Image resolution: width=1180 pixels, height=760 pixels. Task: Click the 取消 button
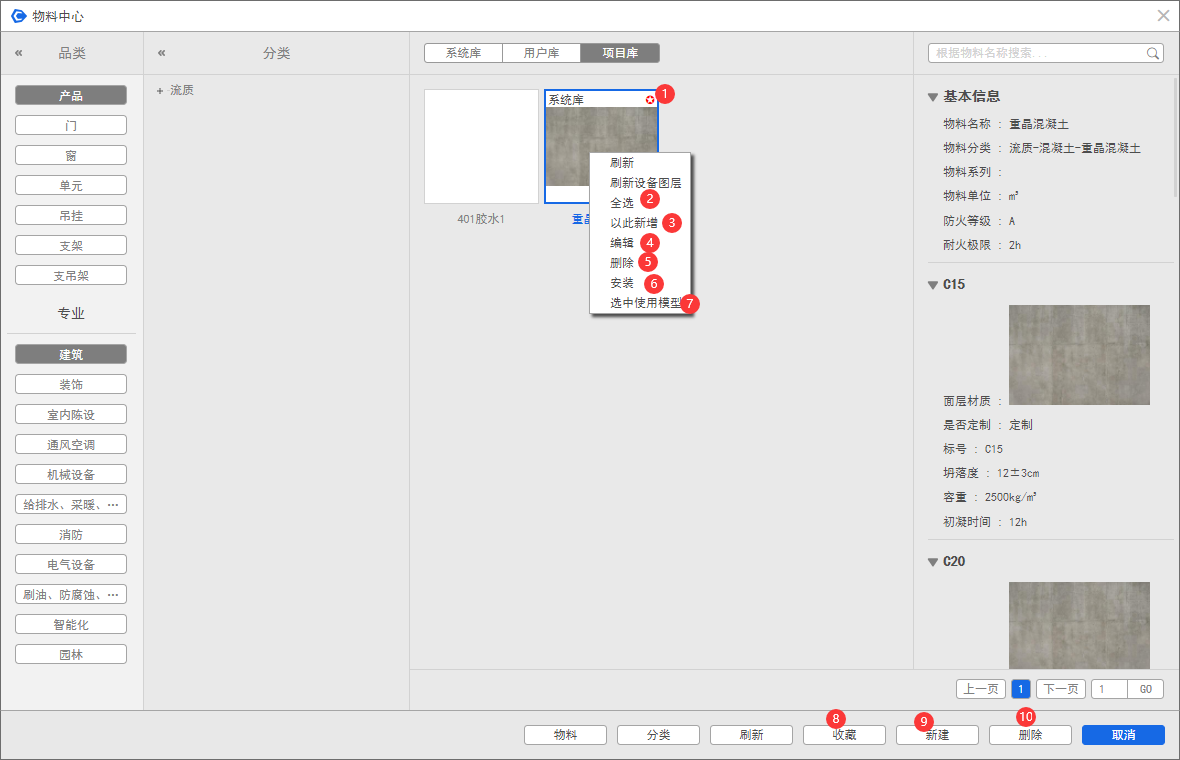pos(1123,735)
